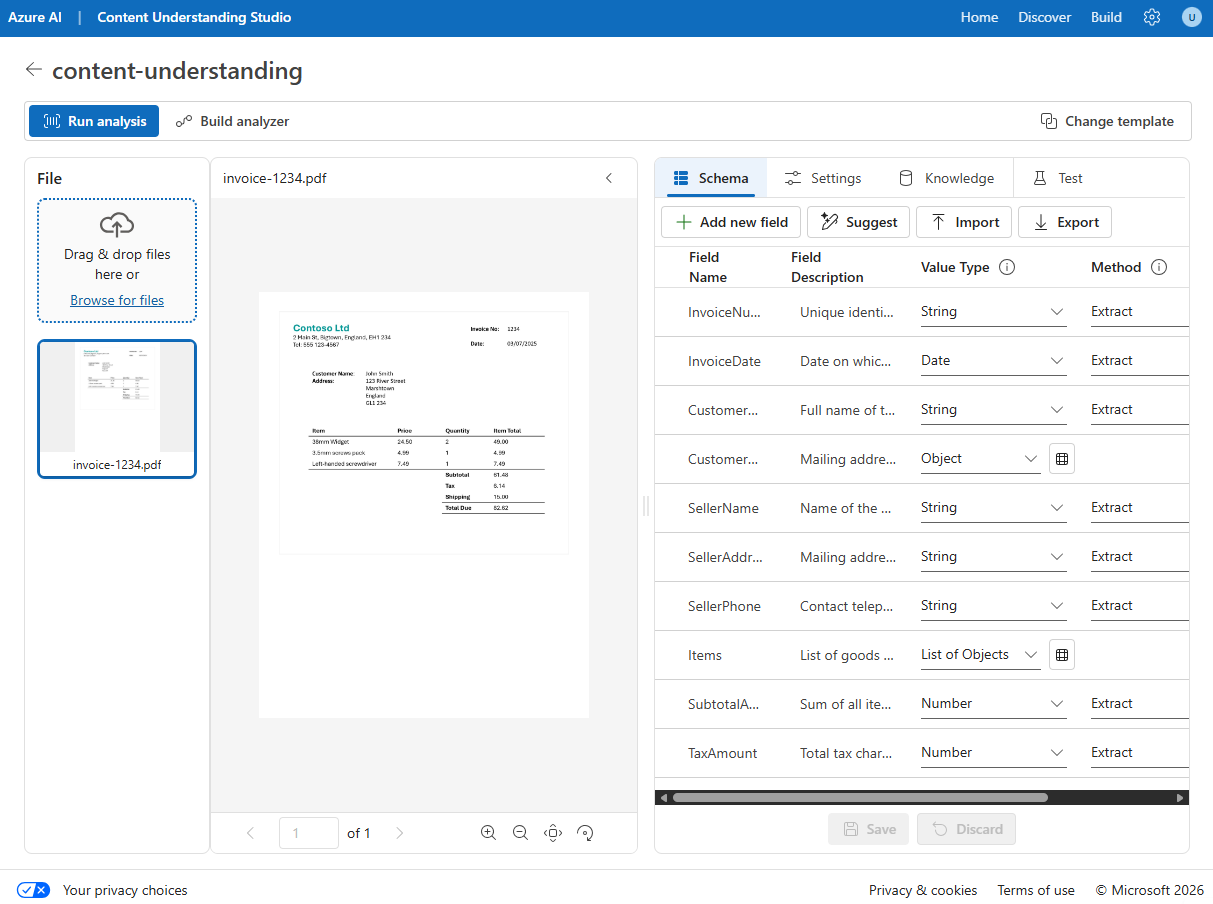The width and height of the screenshot is (1213, 904).
Task: Rotate the invoice page
Action: (585, 832)
